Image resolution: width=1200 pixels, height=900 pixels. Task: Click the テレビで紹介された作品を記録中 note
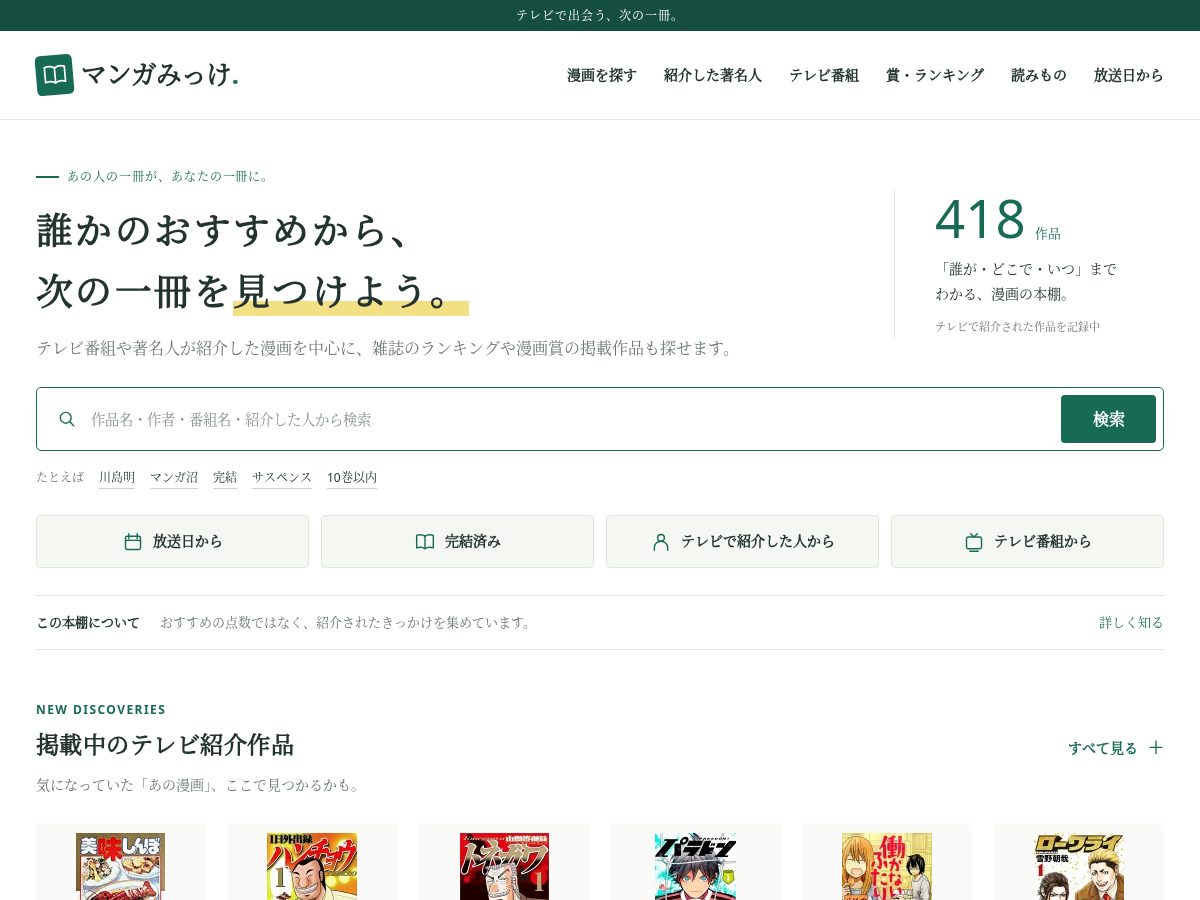tap(1017, 326)
